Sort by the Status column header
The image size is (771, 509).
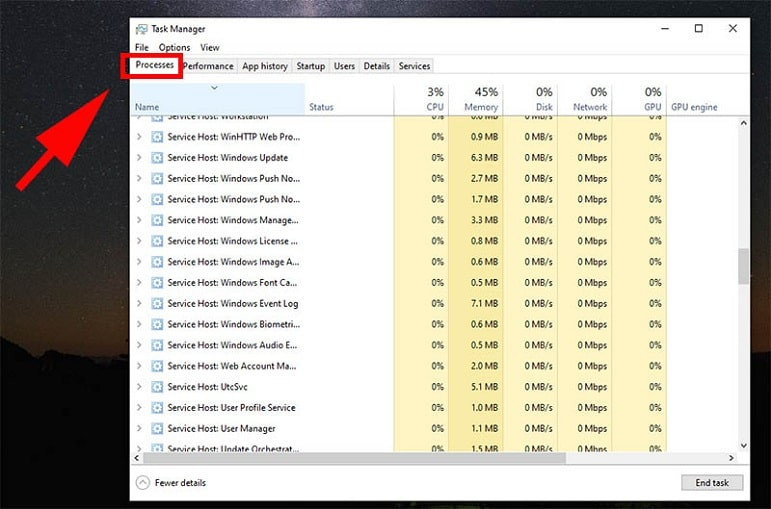click(349, 100)
